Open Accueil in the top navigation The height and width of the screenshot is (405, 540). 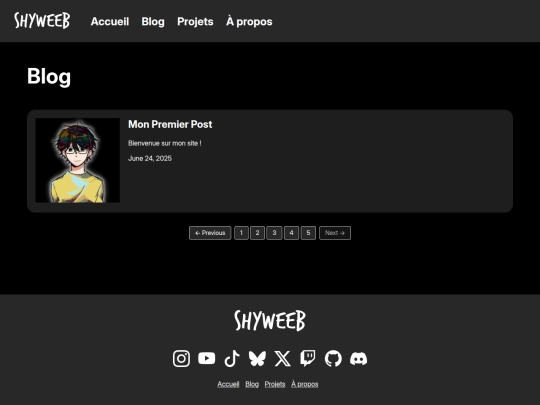click(x=110, y=21)
